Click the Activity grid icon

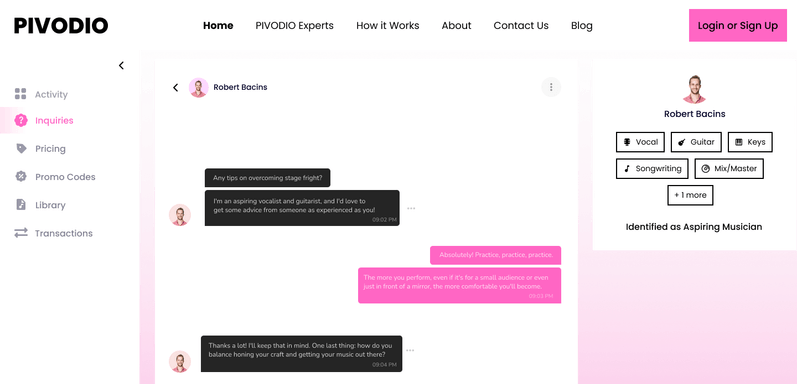pos(20,94)
